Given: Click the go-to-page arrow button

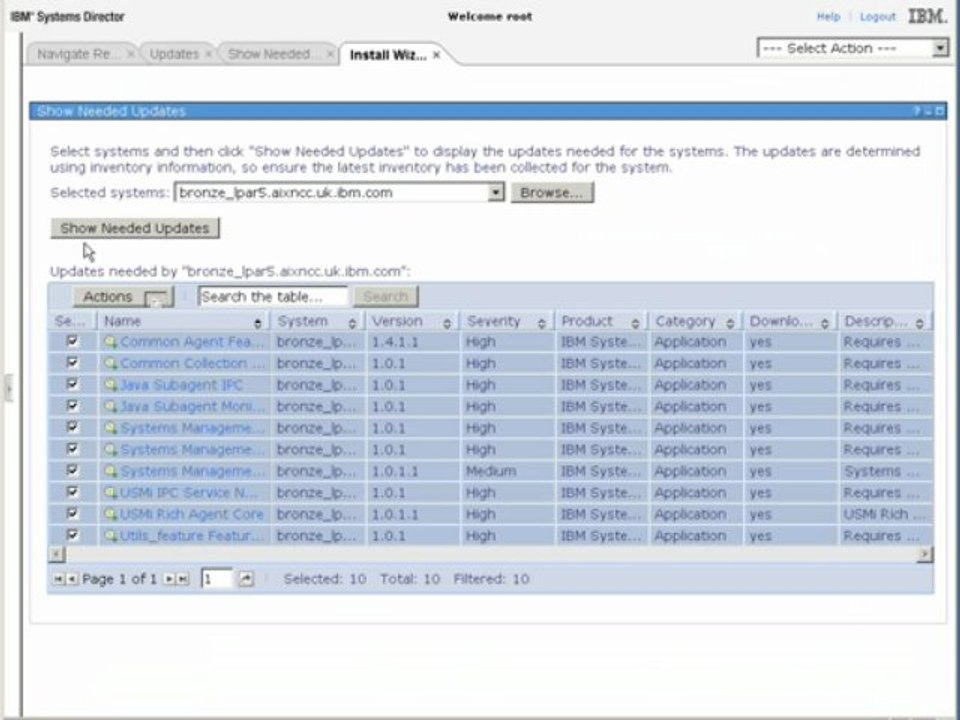Looking at the screenshot, I should coord(246,579).
